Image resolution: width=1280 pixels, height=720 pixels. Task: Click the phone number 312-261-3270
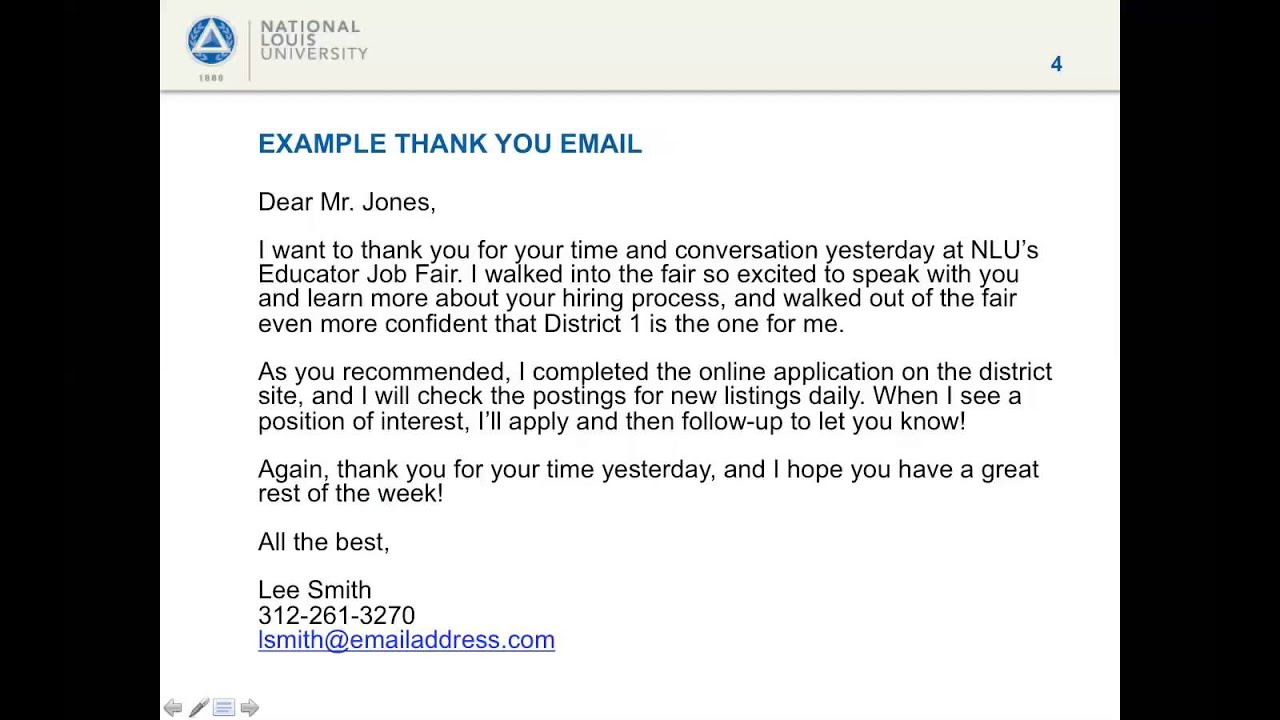point(336,615)
